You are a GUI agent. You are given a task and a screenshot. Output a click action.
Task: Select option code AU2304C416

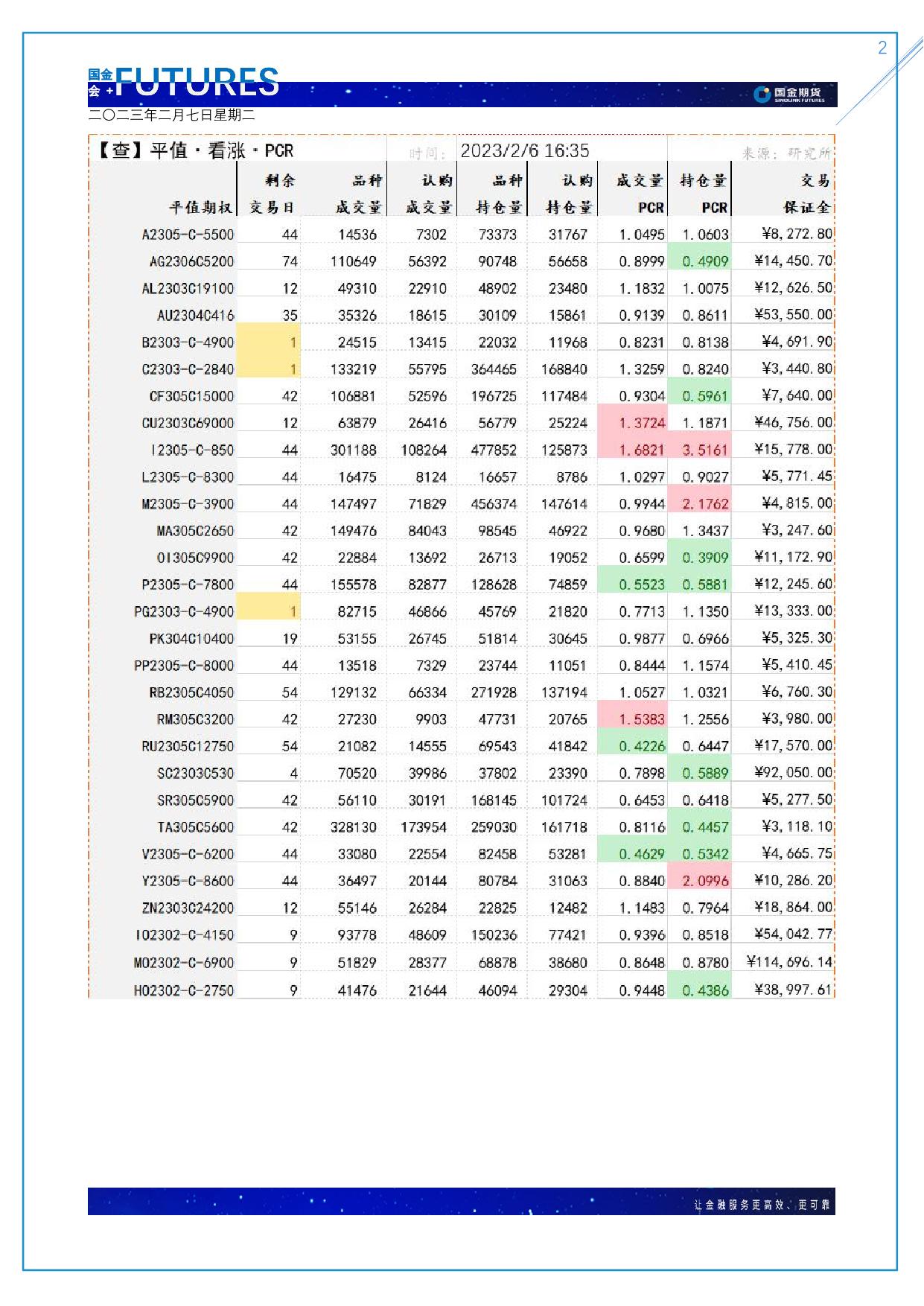point(196,315)
